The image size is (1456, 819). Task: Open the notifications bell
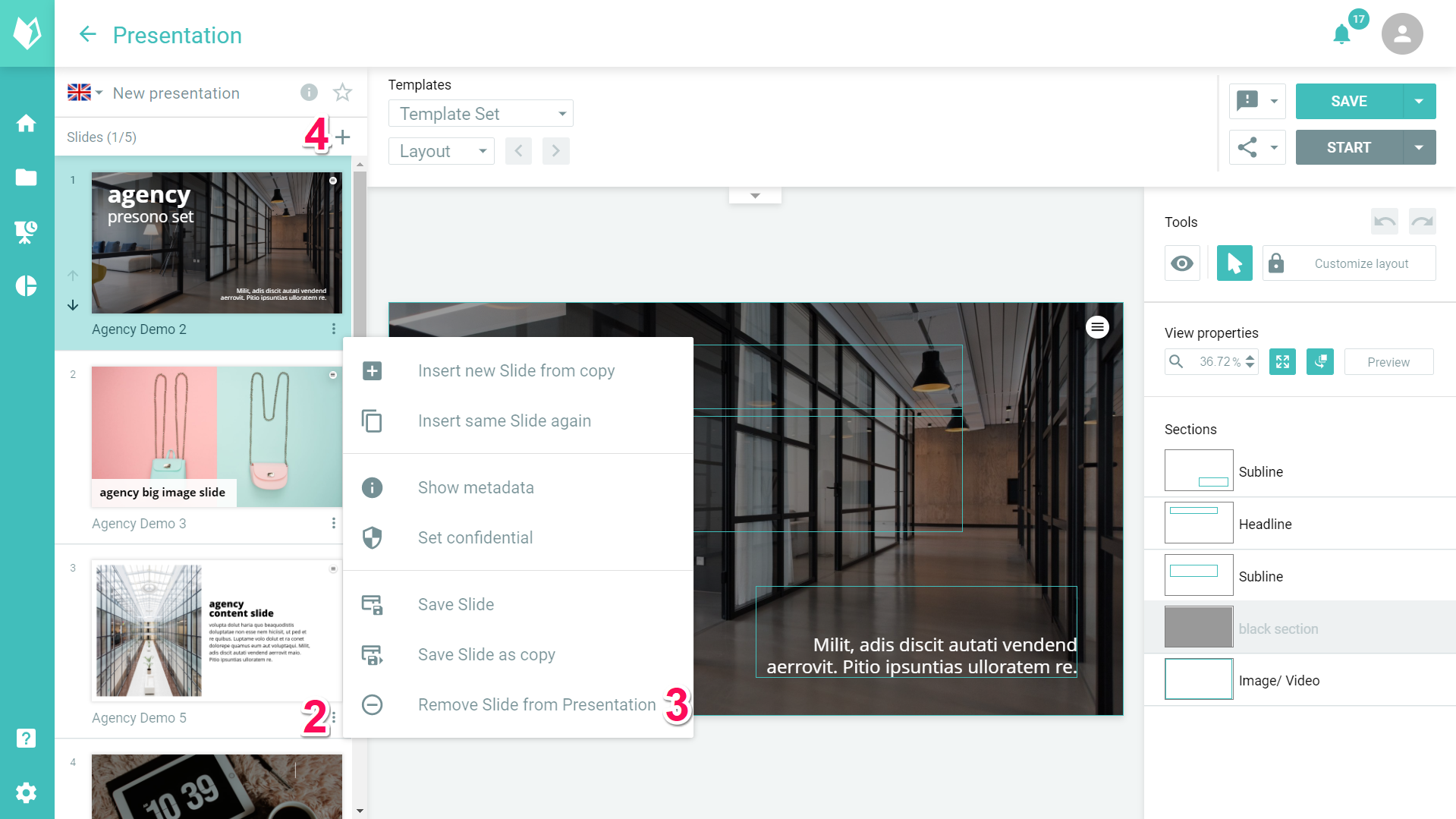point(1341,35)
